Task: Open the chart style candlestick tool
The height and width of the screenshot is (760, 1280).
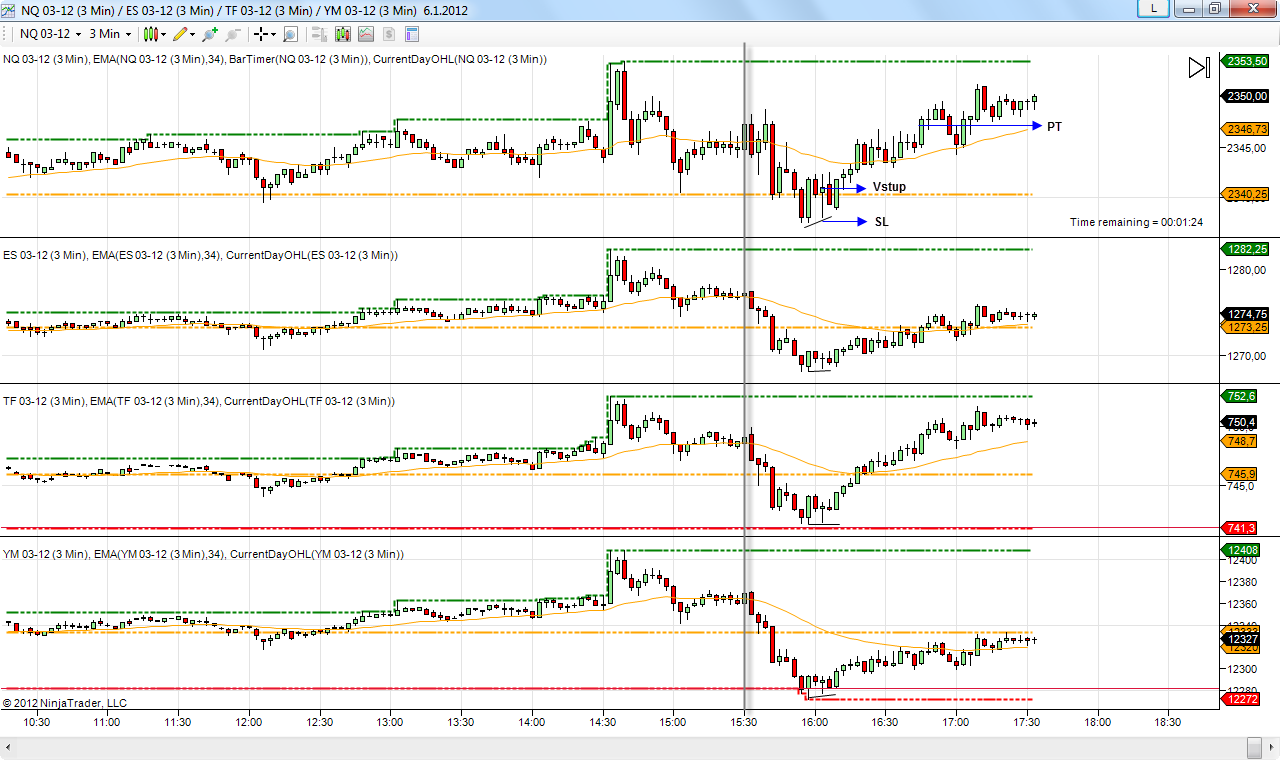Action: click(151, 34)
